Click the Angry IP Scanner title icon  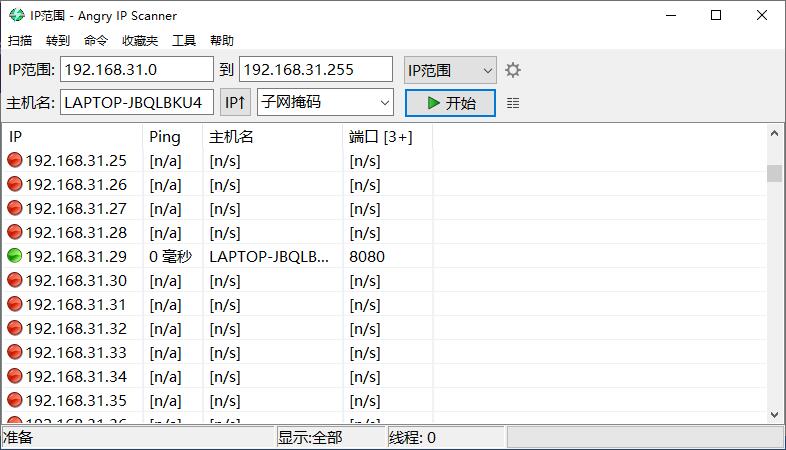pyautogui.click(x=17, y=15)
